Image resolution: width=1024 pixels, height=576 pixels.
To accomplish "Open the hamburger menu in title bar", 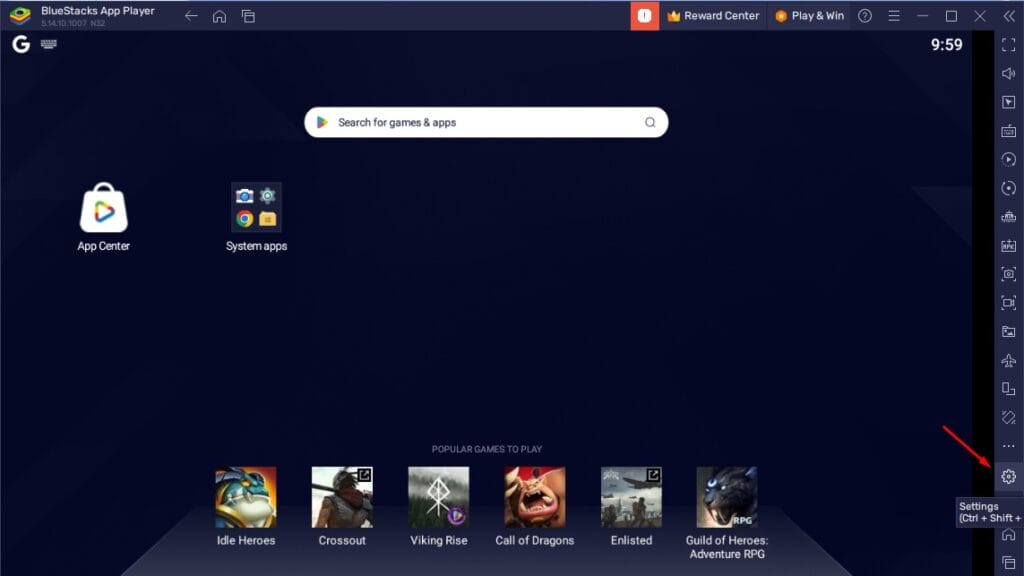I will click(894, 16).
